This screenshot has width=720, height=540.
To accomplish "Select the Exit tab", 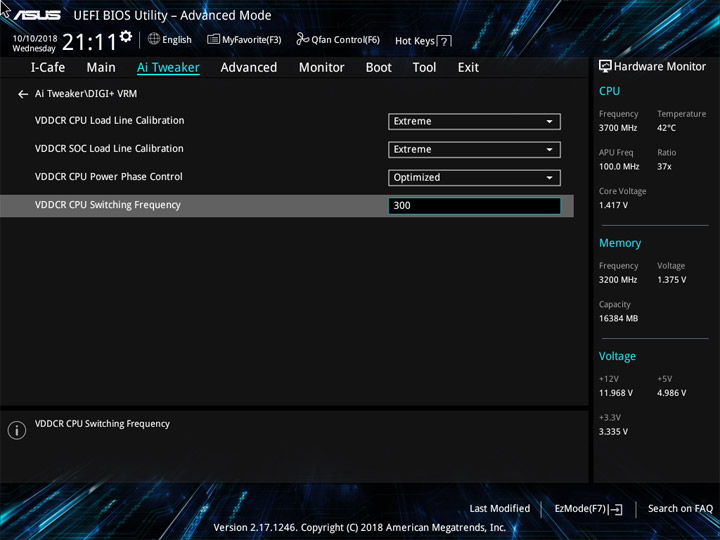I will 468,68.
